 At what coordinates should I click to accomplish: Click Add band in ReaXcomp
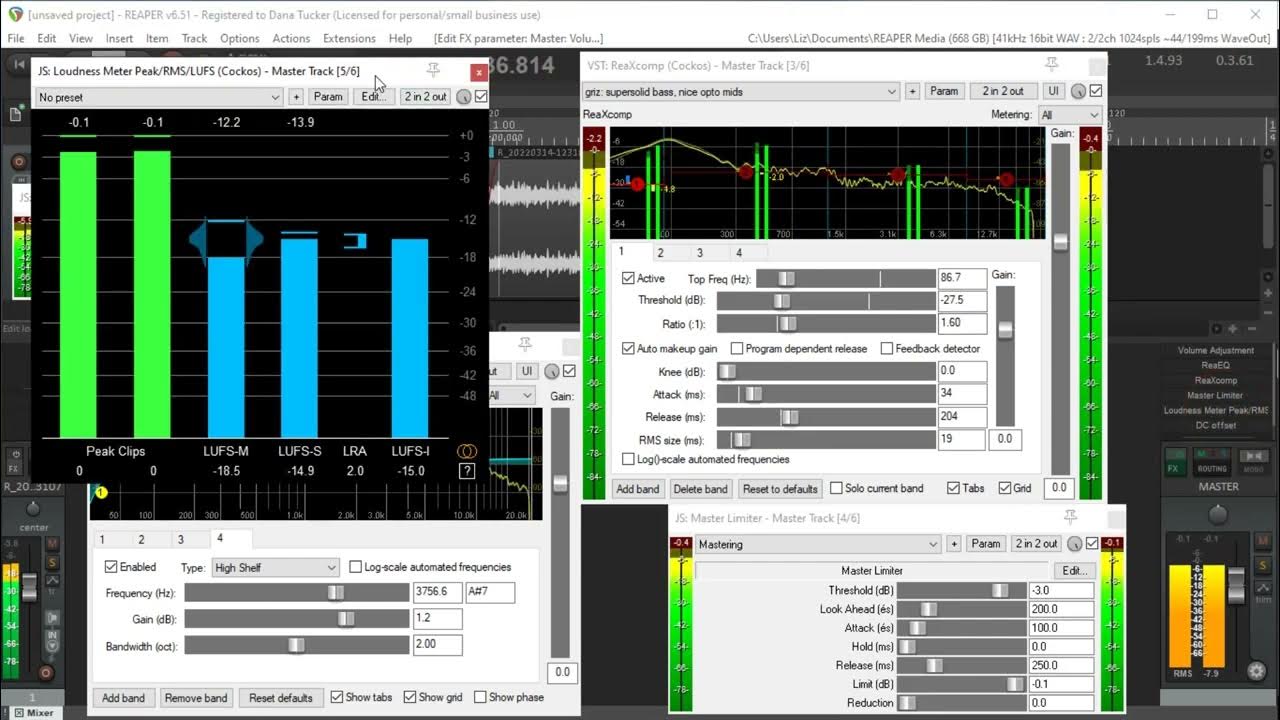pos(637,489)
